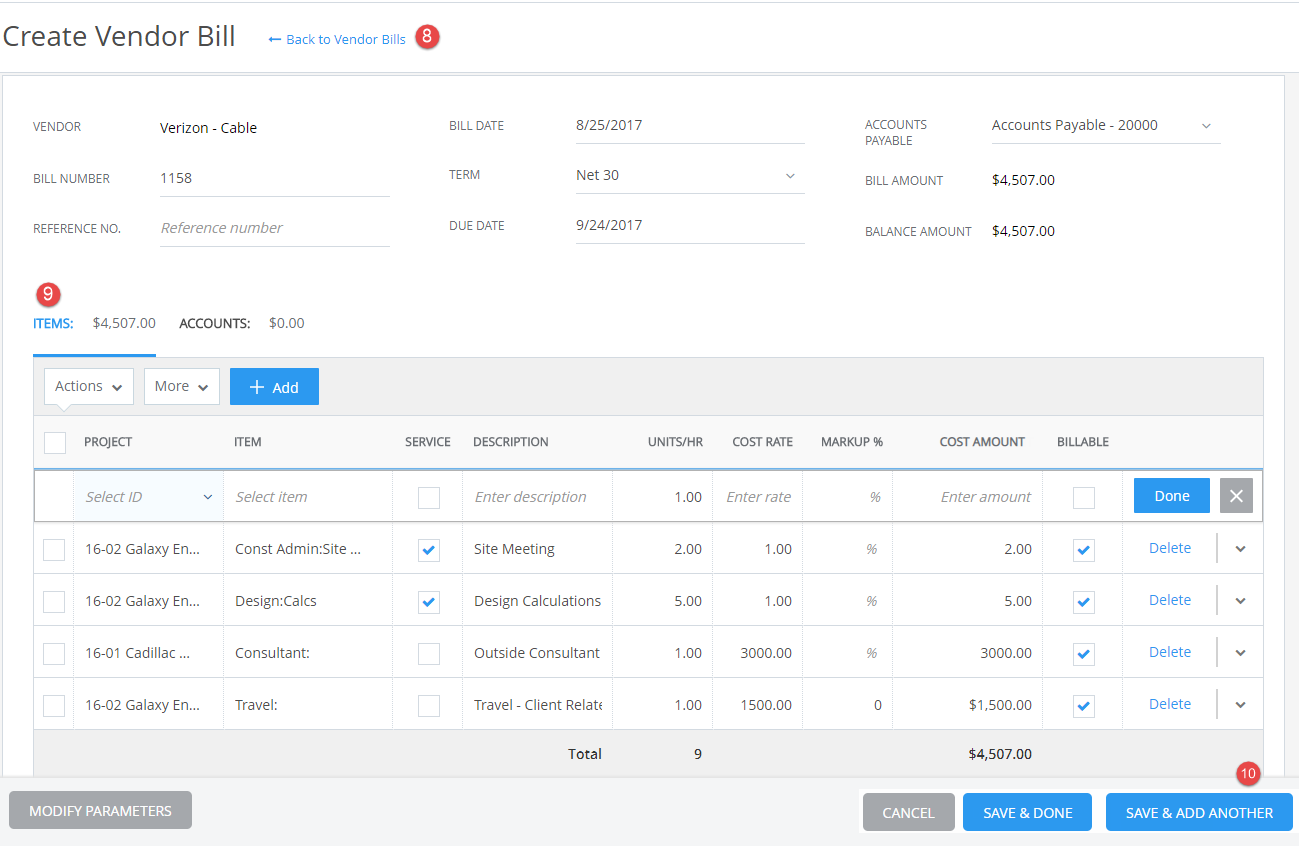Delete the Travel row
1299x846 pixels.
[1170, 704]
